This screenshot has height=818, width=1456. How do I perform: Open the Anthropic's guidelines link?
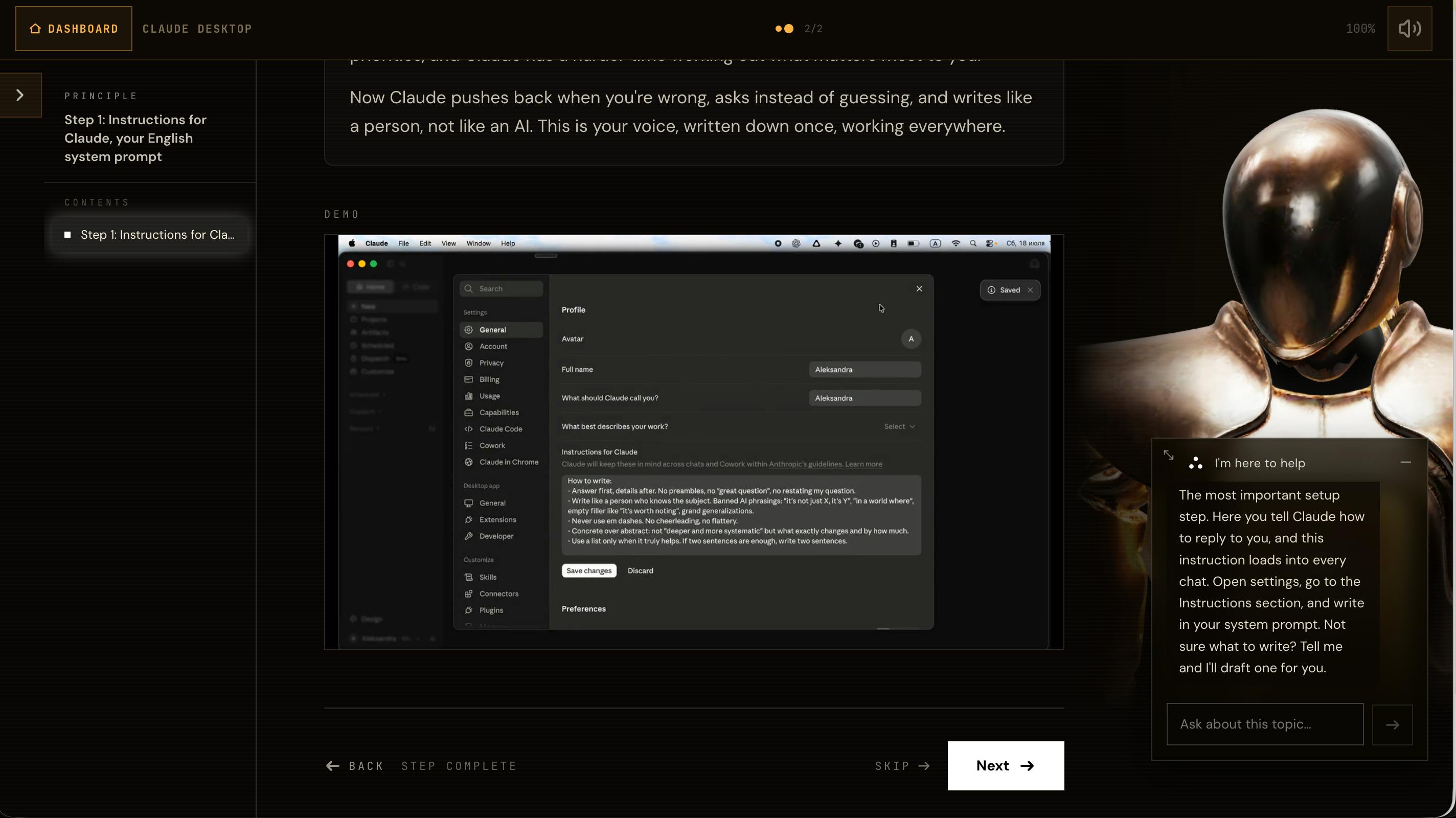805,464
